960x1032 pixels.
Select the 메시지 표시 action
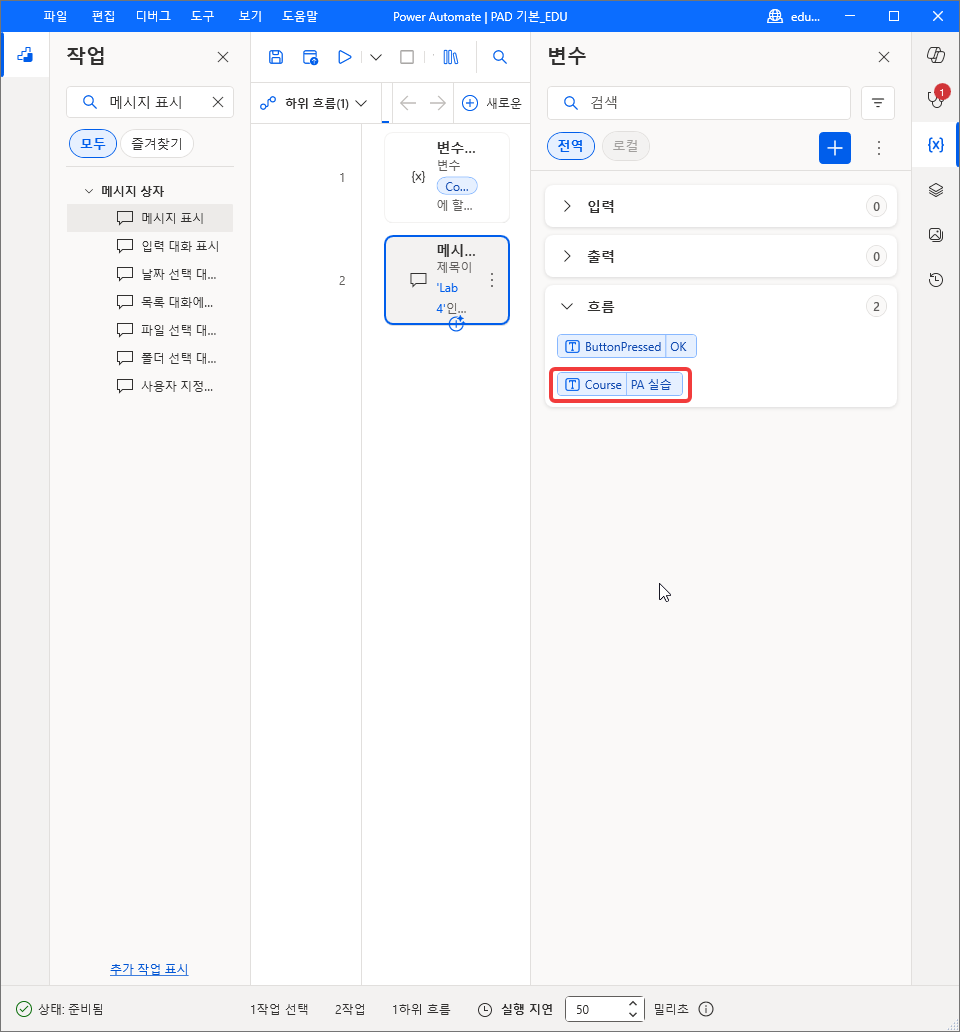coord(150,218)
